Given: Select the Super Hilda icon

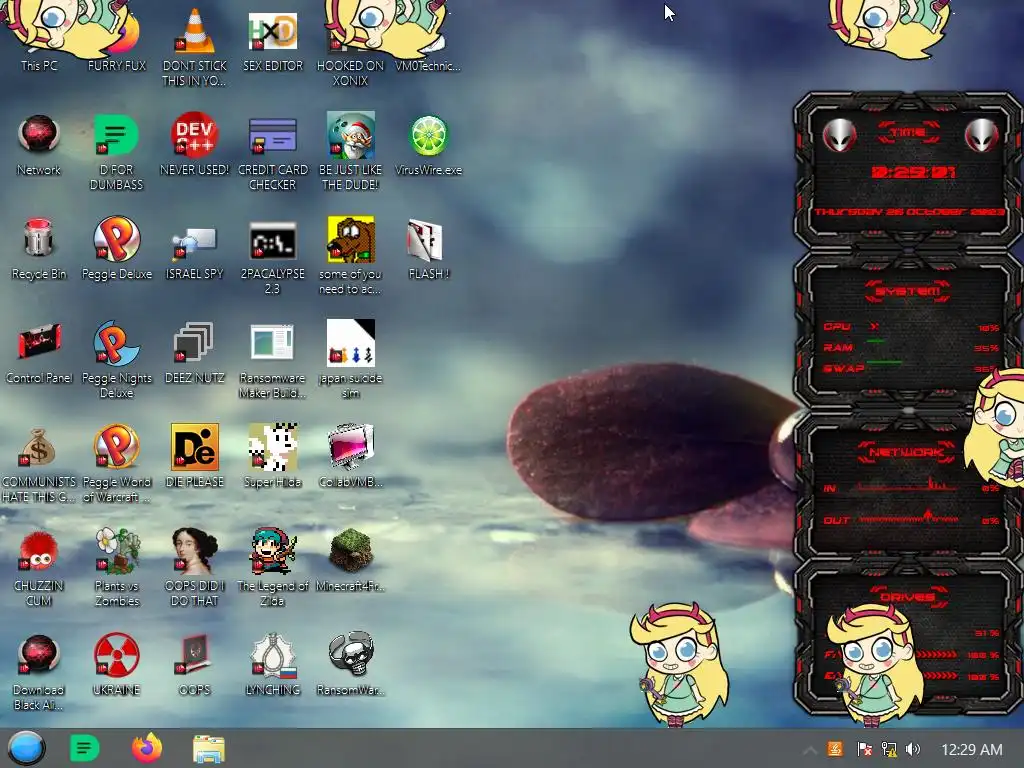Looking at the screenshot, I should tap(272, 457).
